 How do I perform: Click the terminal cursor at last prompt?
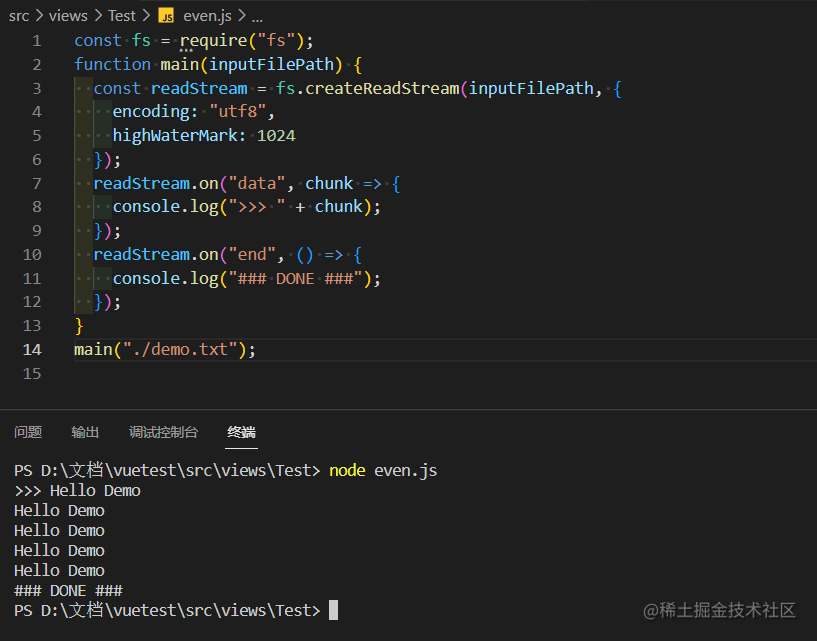(333, 610)
